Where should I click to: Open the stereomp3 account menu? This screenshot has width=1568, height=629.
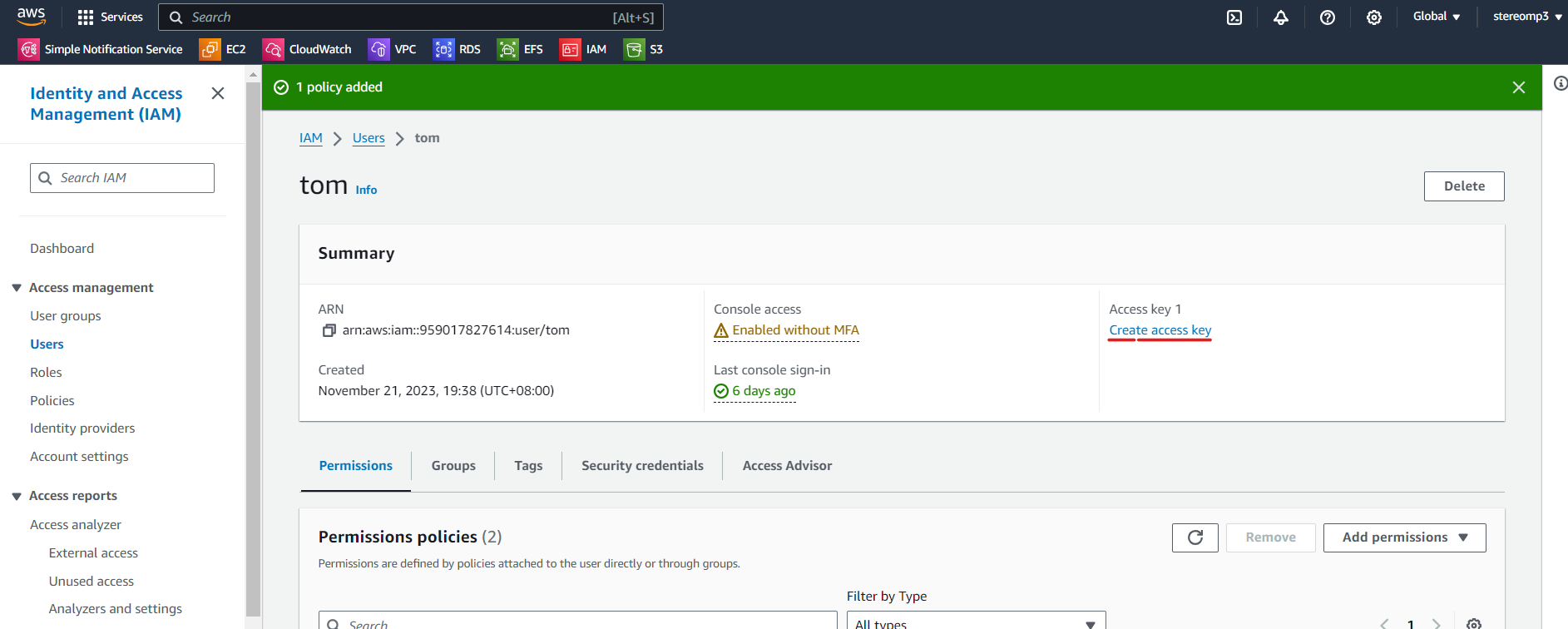pos(1527,17)
